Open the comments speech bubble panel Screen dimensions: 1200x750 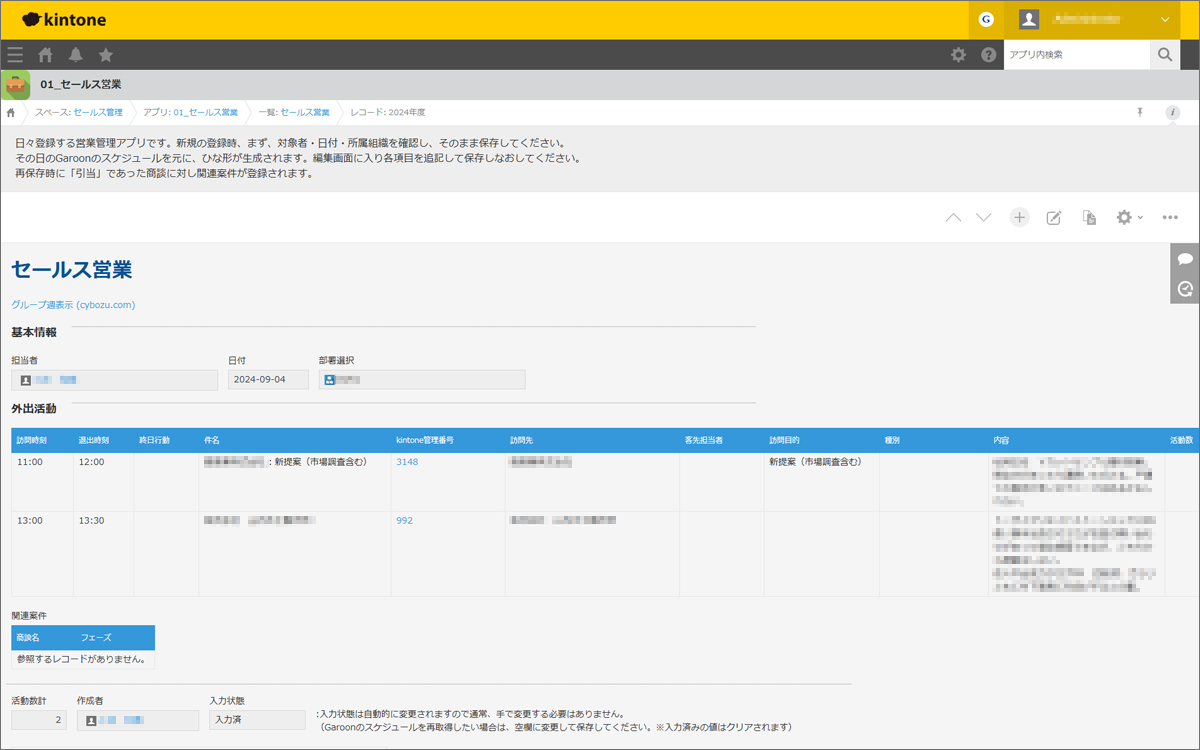[1185, 259]
